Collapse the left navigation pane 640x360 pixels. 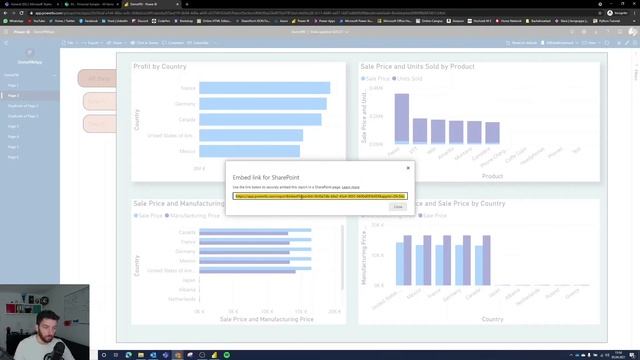(x=6, y=43)
